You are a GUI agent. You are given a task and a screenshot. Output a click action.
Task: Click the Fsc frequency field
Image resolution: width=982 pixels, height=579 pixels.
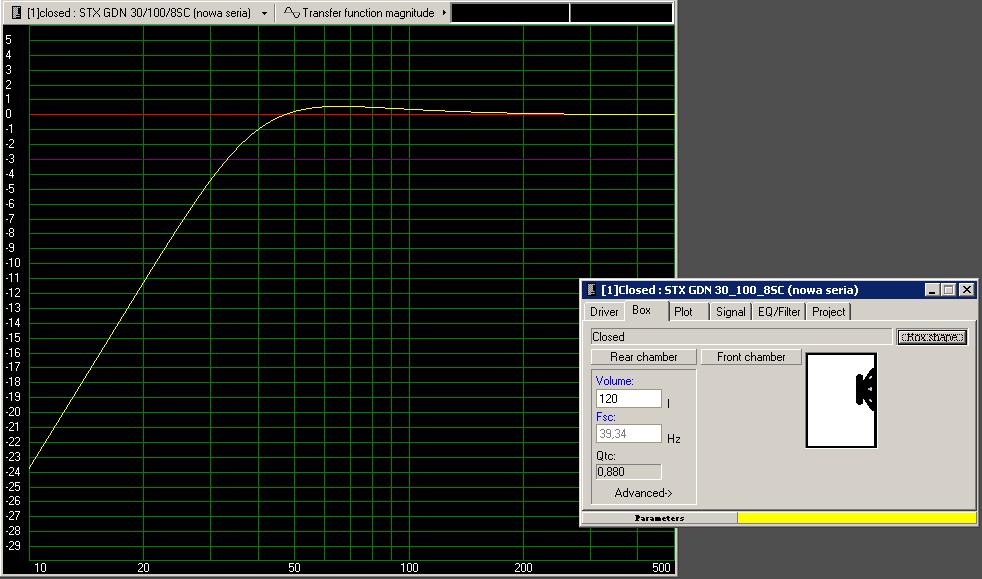pyautogui.click(x=628, y=434)
